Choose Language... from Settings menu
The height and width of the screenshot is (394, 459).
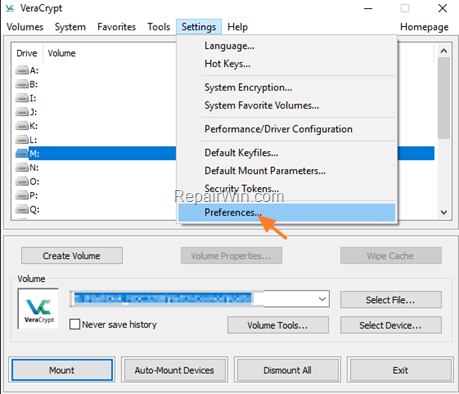coord(287,46)
